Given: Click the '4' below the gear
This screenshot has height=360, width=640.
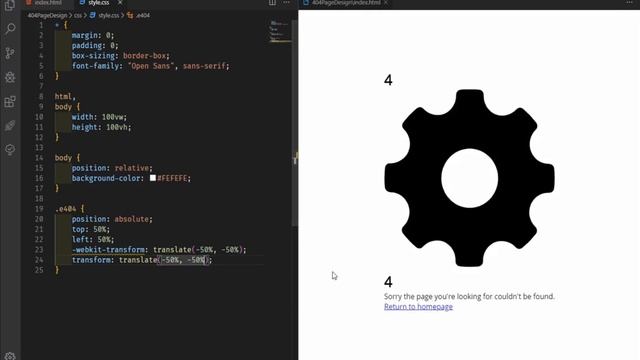Looking at the screenshot, I should [388, 282].
